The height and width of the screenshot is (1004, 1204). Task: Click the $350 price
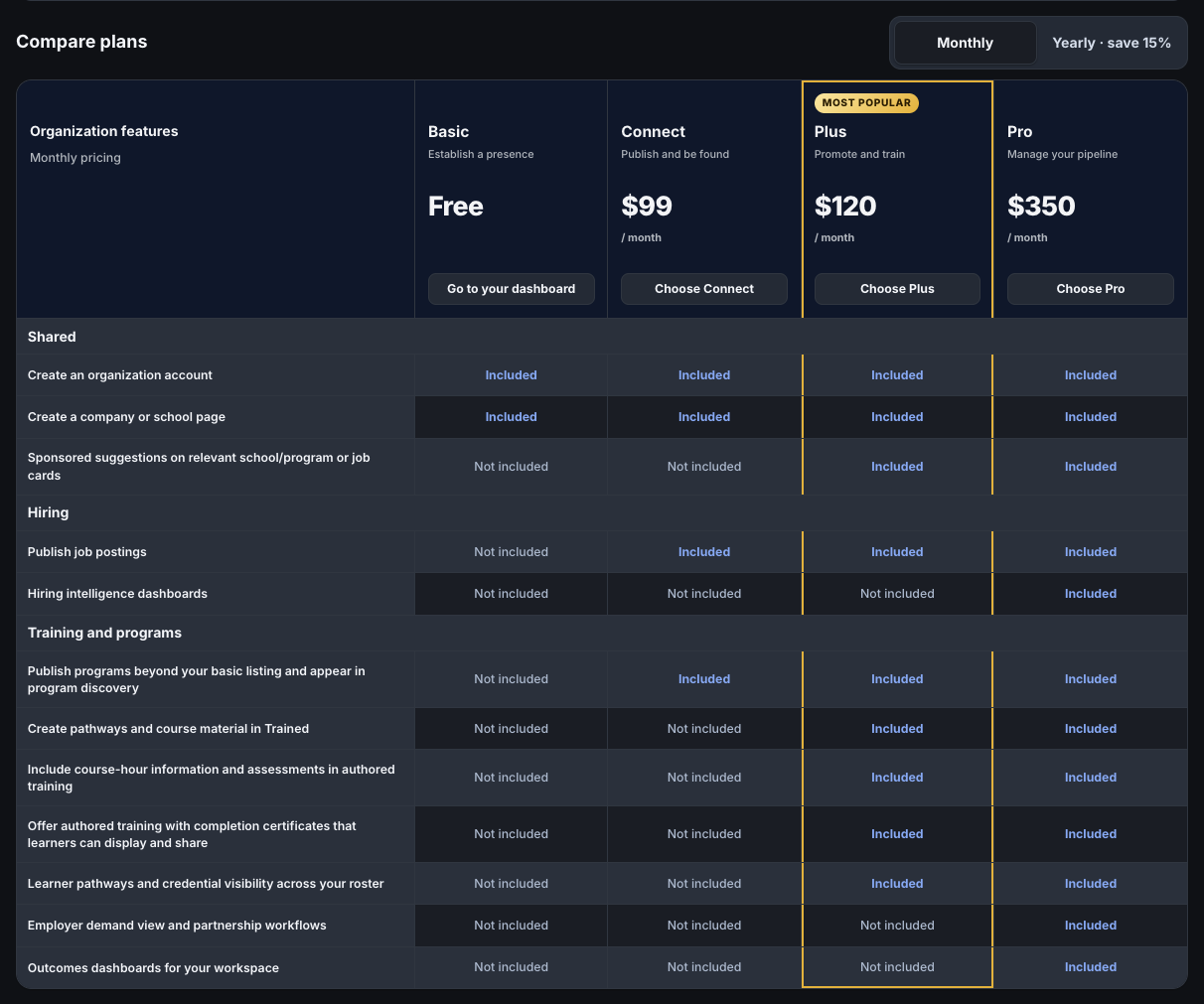tap(1041, 206)
